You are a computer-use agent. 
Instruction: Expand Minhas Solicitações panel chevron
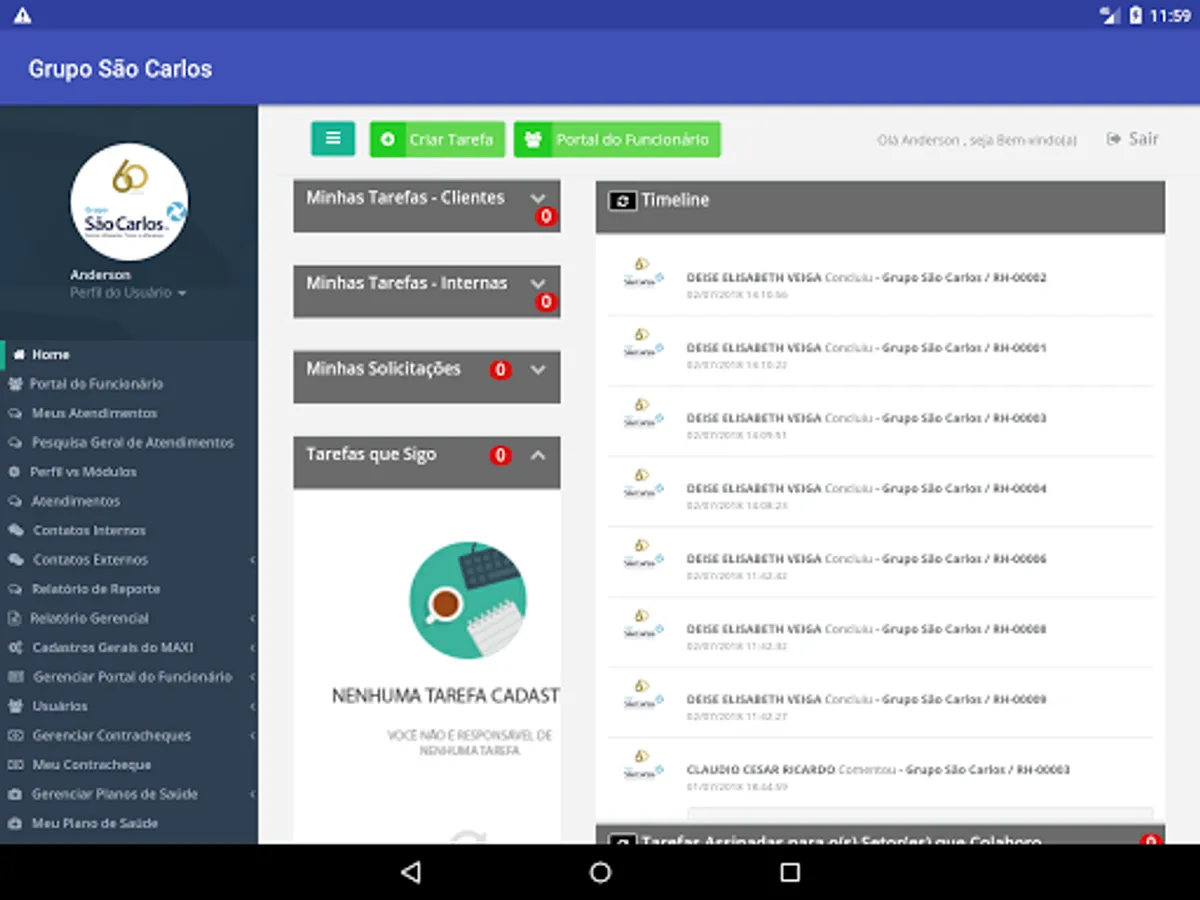[x=538, y=369]
